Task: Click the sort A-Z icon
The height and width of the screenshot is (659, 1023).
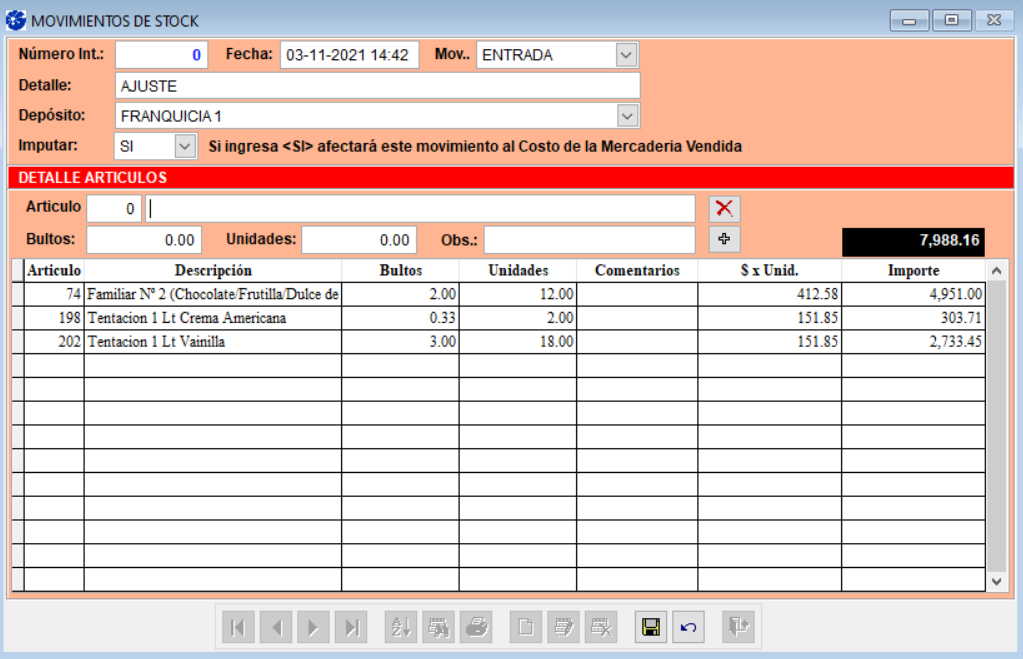Action: point(401,628)
